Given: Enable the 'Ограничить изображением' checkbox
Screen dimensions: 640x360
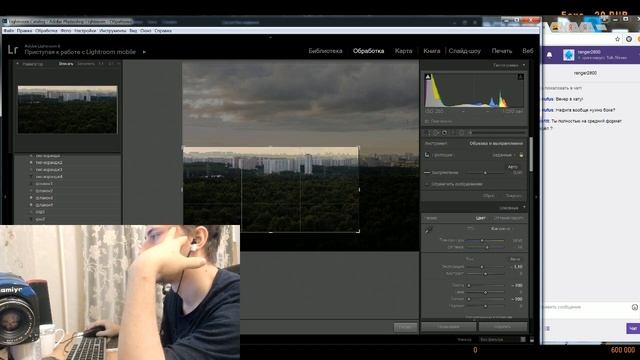Looking at the screenshot, I should pyautogui.click(x=427, y=184).
